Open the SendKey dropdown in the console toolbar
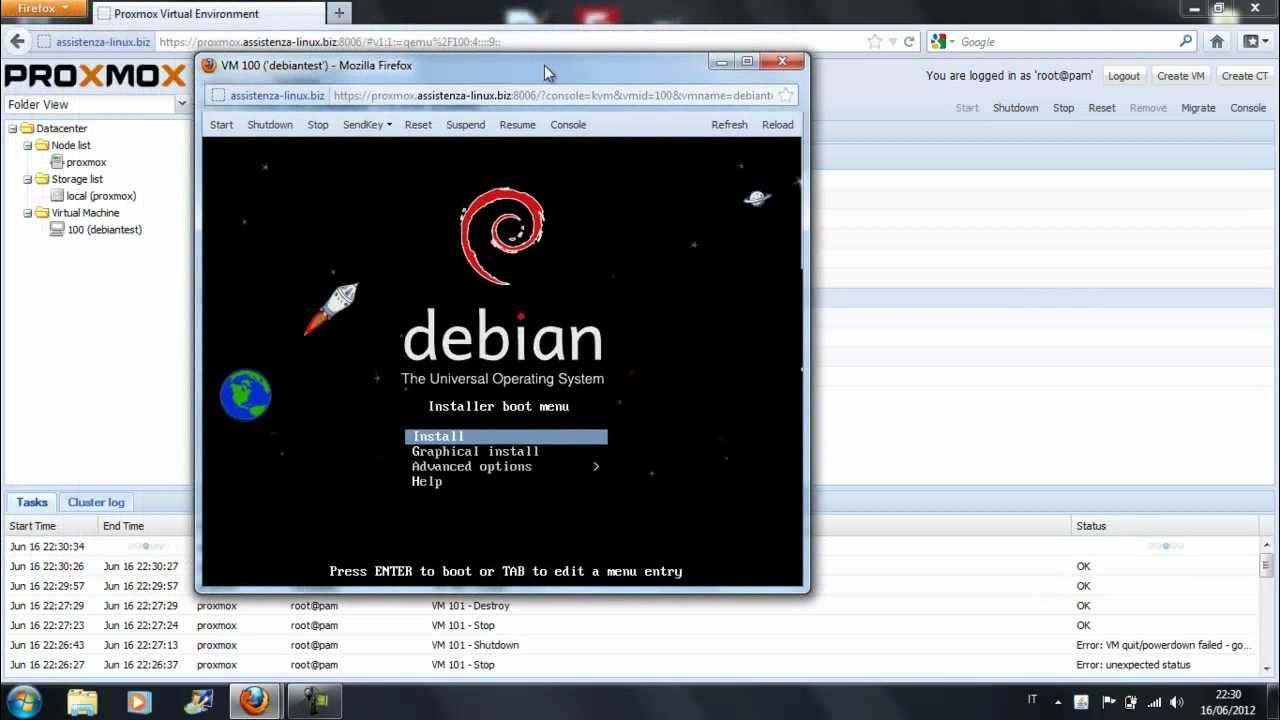Image resolution: width=1280 pixels, height=720 pixels. tap(367, 125)
